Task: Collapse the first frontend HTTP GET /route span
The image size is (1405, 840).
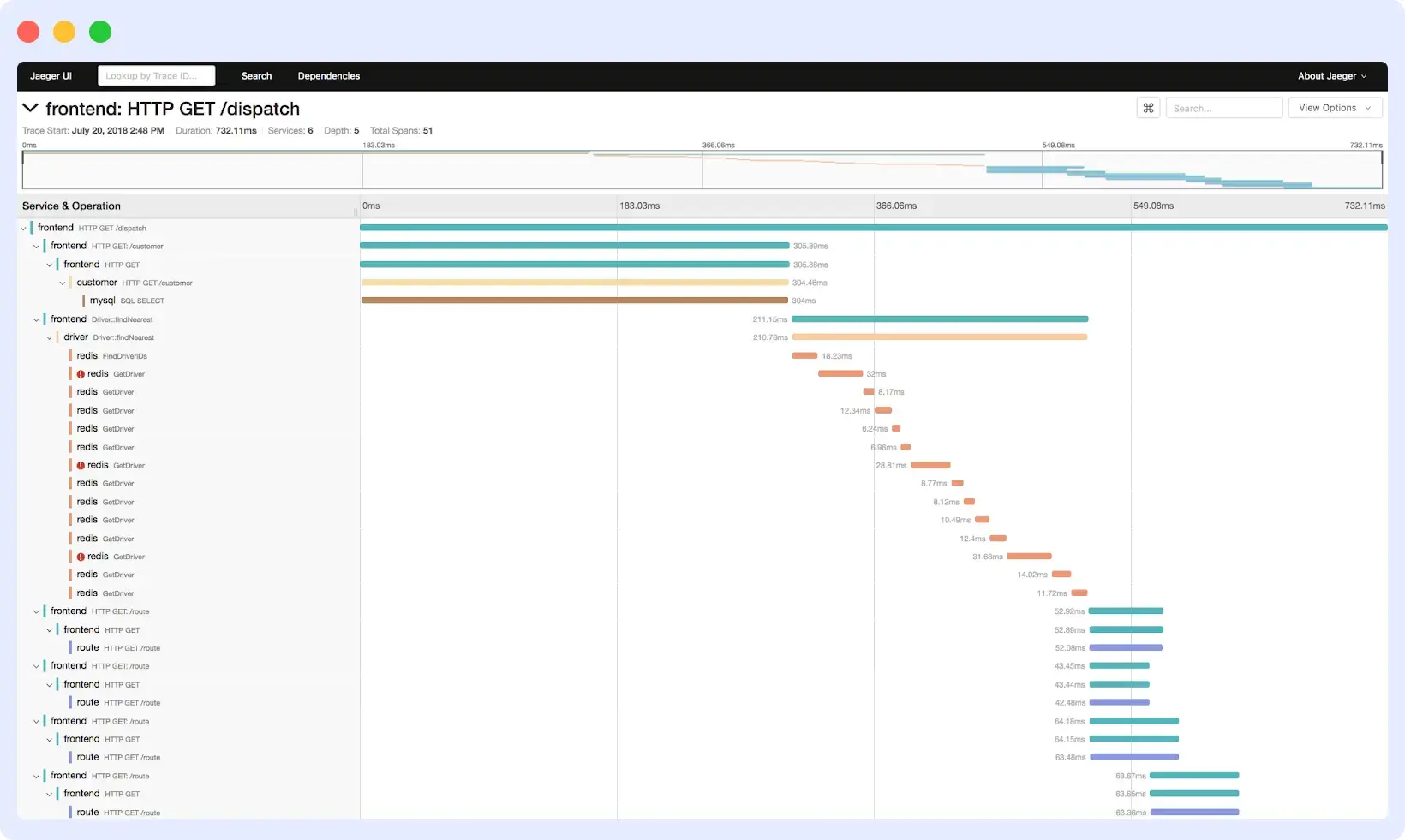Action: (36, 611)
